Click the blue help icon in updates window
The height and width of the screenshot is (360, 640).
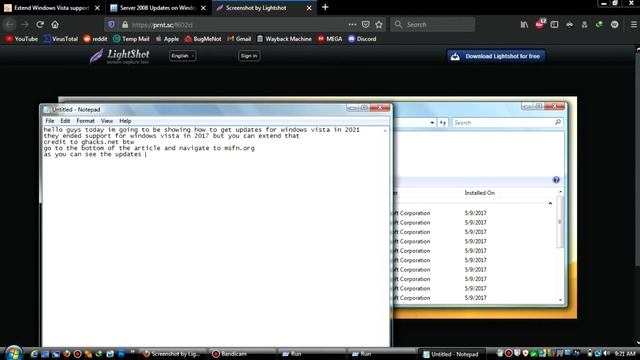click(x=556, y=180)
